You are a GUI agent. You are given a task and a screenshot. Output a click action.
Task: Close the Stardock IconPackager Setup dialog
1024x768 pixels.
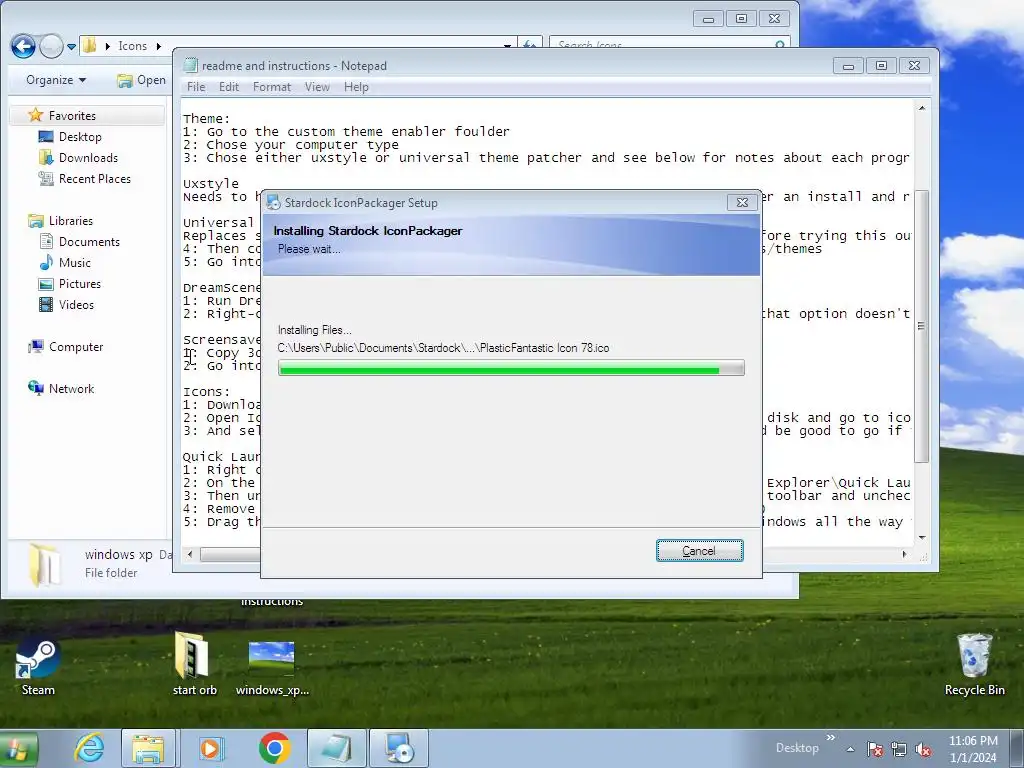742,202
